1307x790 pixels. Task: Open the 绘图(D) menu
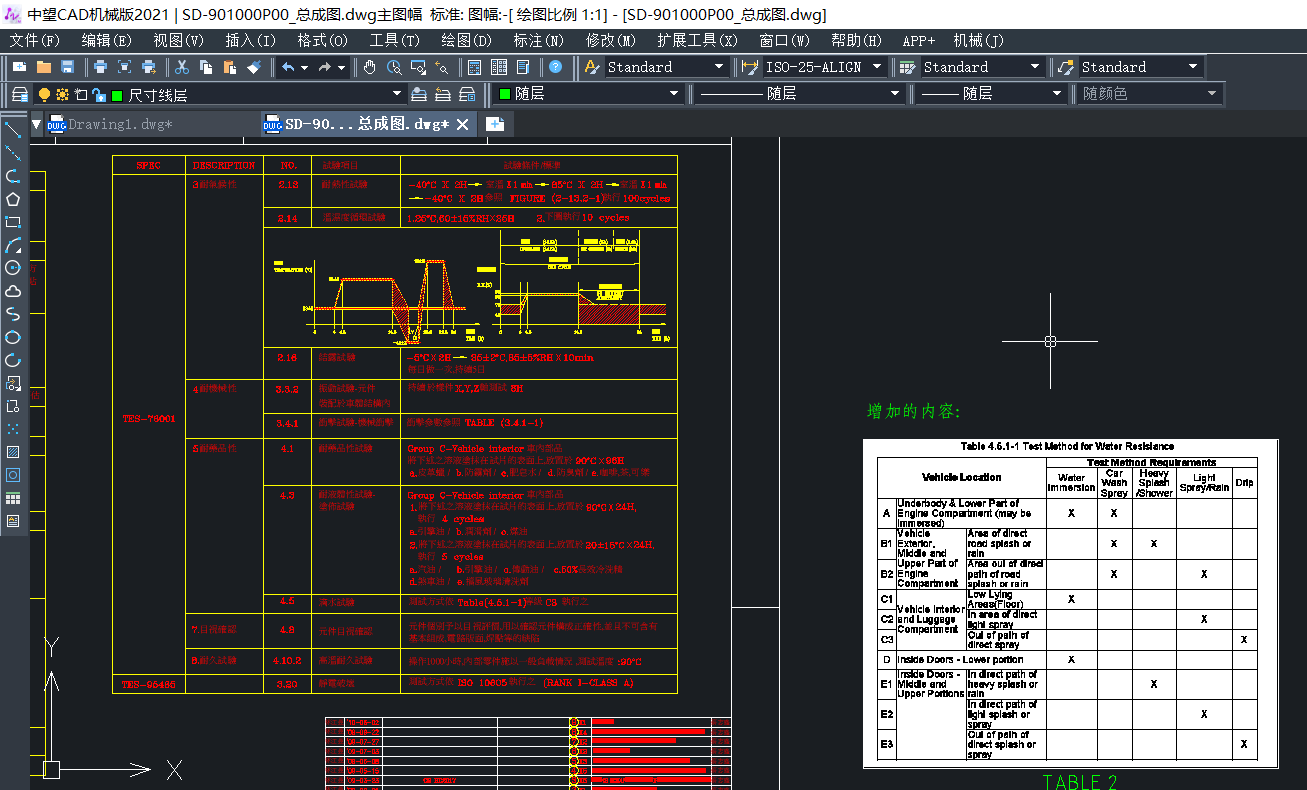(x=466, y=40)
